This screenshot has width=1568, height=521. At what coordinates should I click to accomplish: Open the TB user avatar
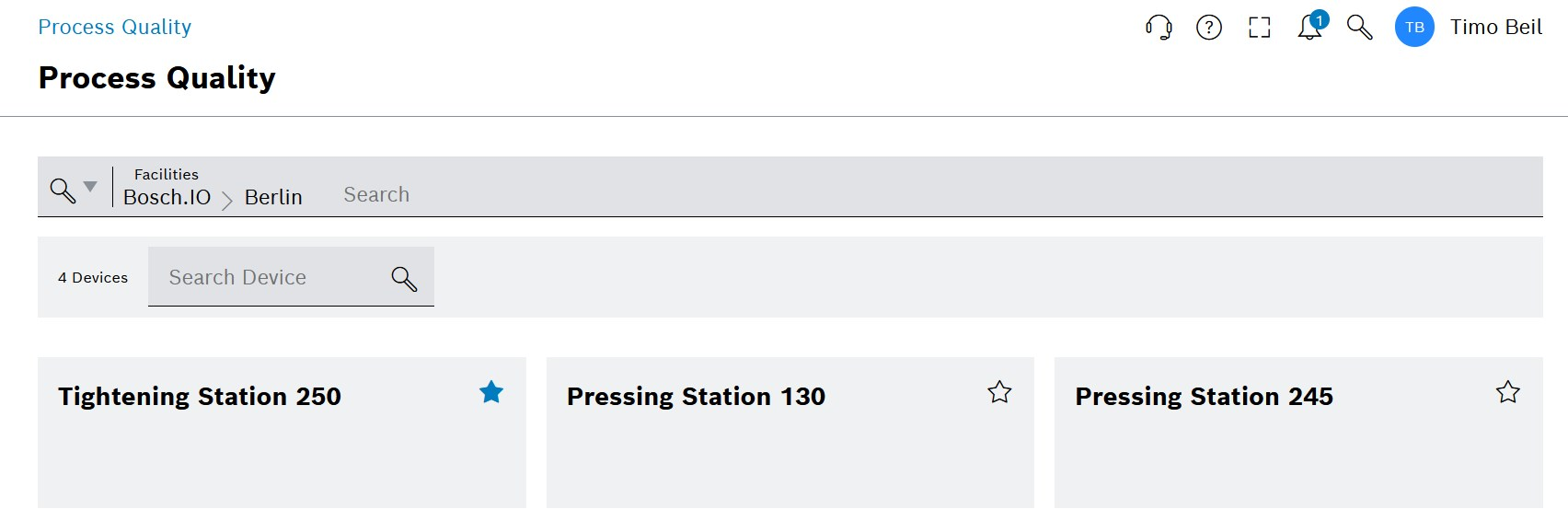click(1414, 27)
